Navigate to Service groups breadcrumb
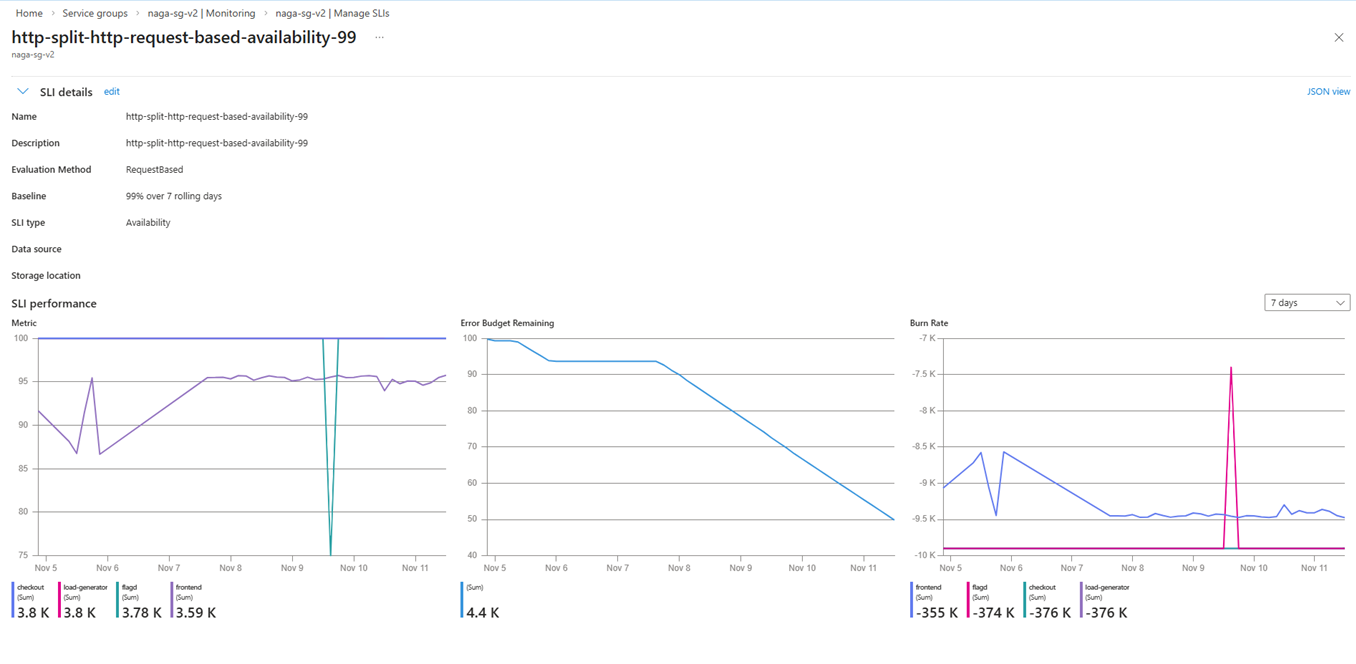 (x=95, y=13)
